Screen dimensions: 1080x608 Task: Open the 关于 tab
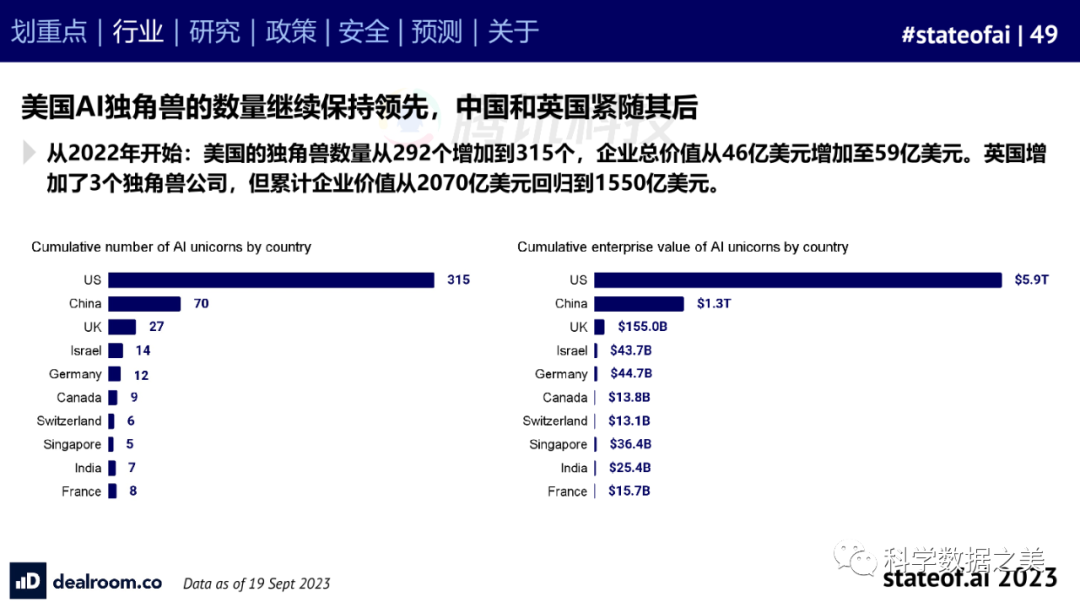513,31
